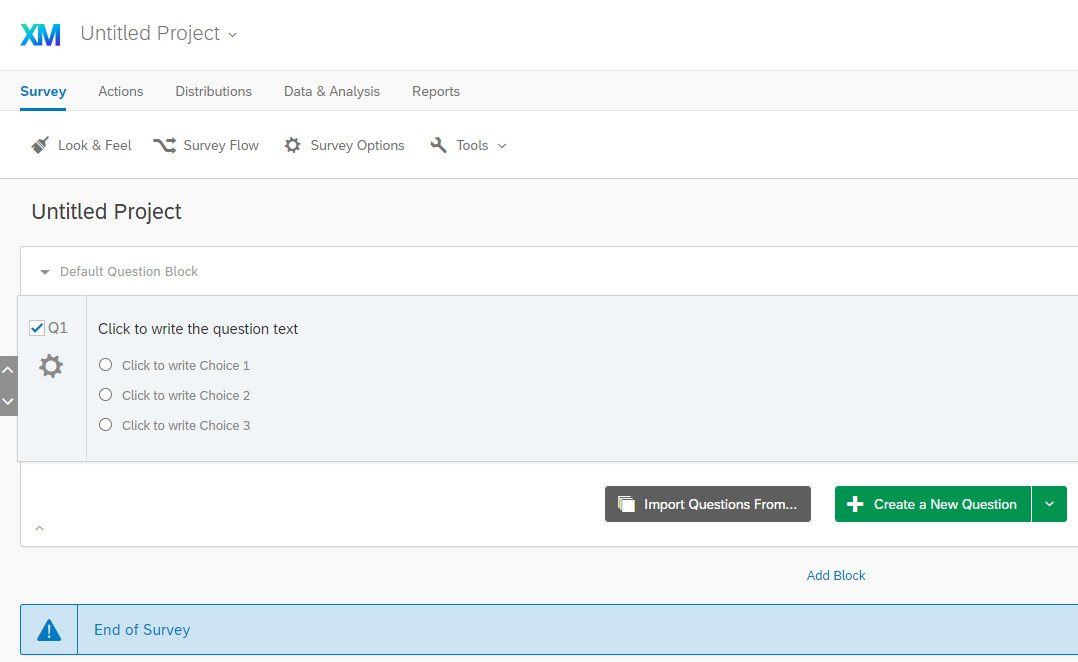
Task: Select the Choice 3 radio button
Action: tap(105, 424)
